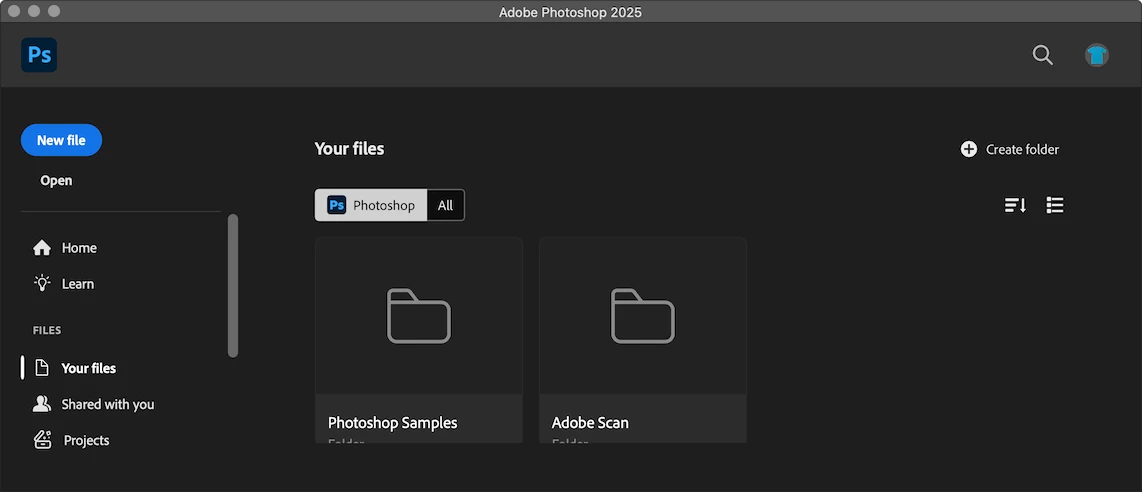1142x492 pixels.
Task: Switch filter to All files
Action: click(445, 205)
